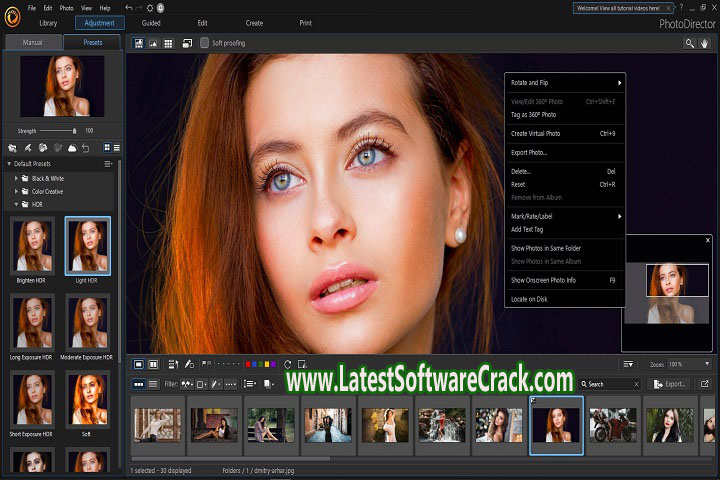
Task: Select the motorcycle photo in filmstrip
Action: coord(613,425)
